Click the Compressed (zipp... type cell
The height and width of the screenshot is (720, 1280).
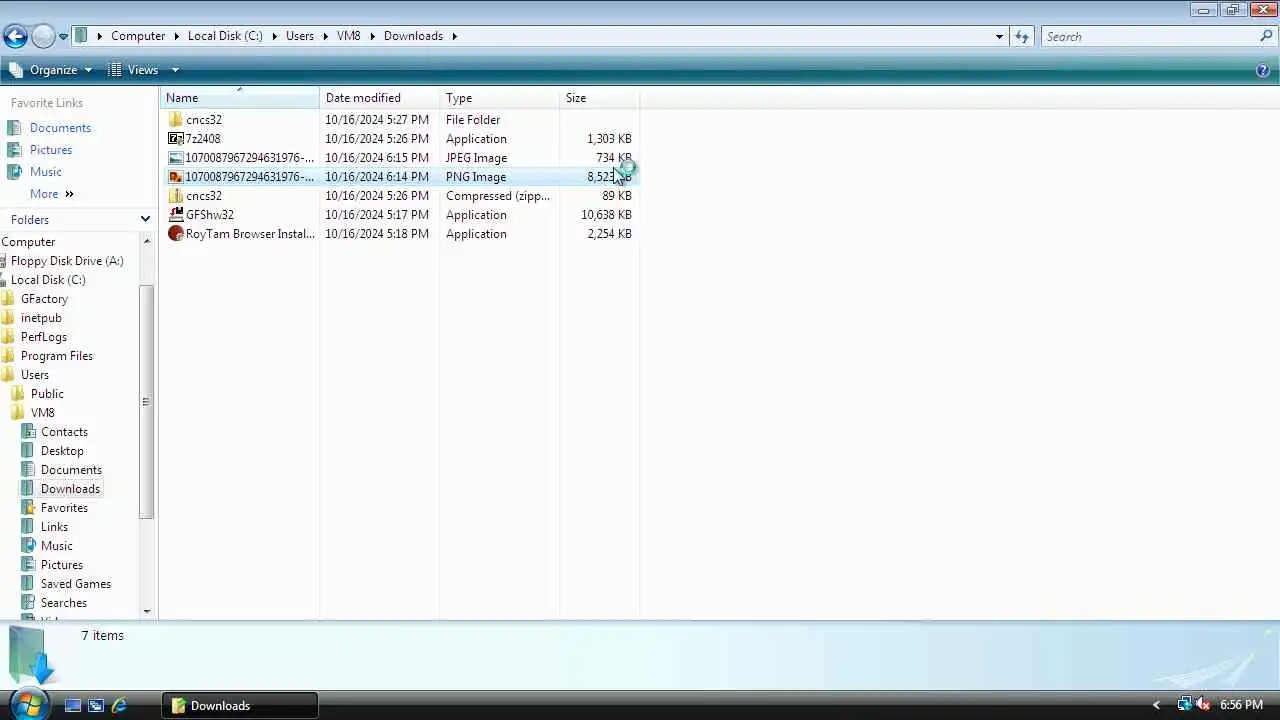498,196
